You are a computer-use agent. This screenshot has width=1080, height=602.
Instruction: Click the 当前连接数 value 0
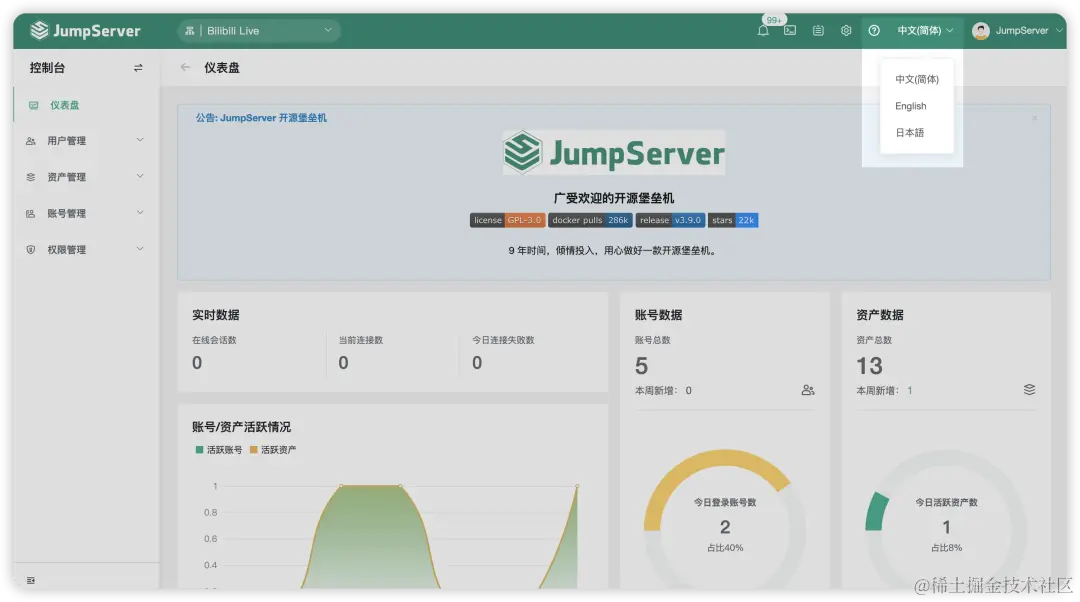(x=343, y=363)
